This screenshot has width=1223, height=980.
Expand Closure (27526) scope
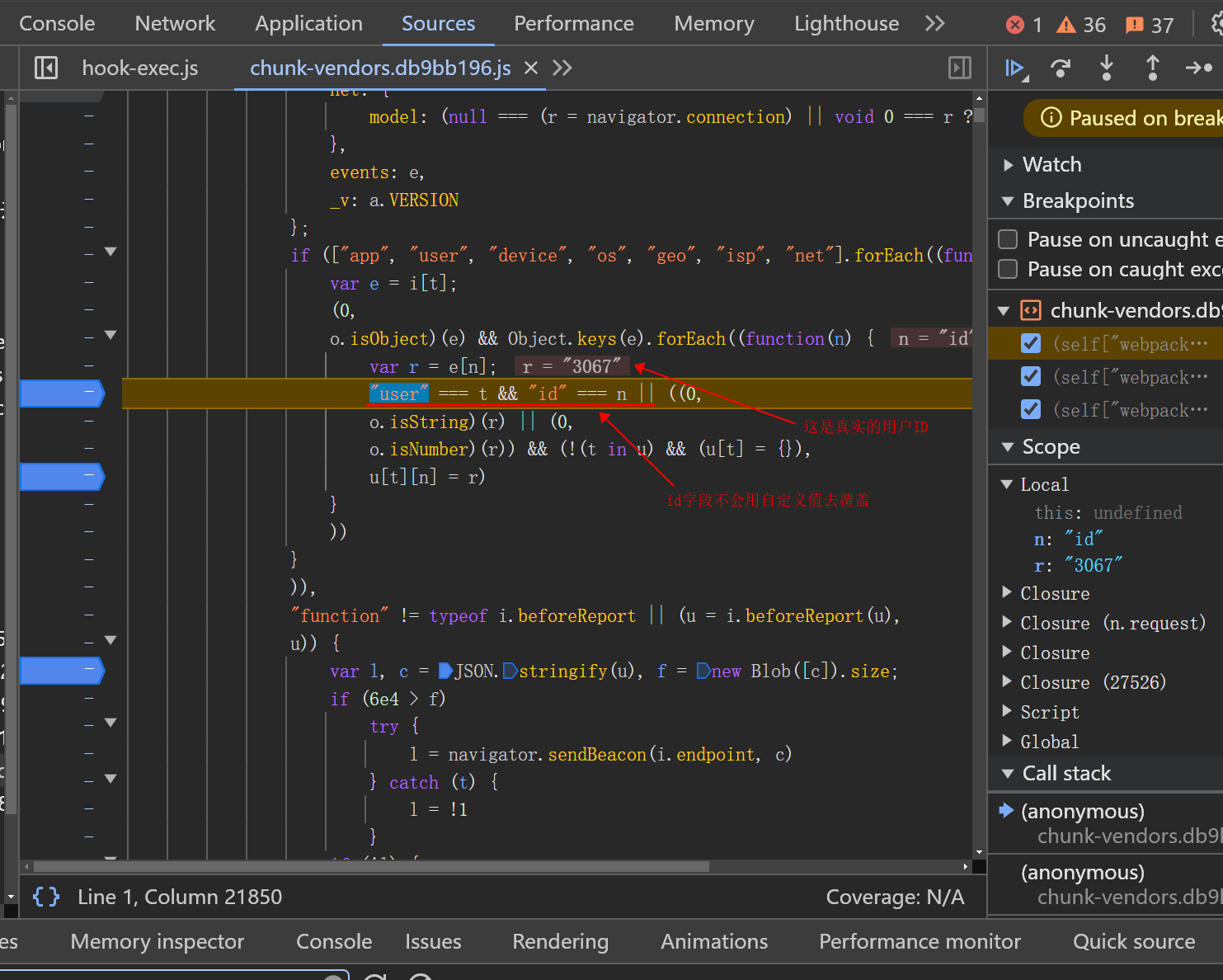coord(1006,681)
